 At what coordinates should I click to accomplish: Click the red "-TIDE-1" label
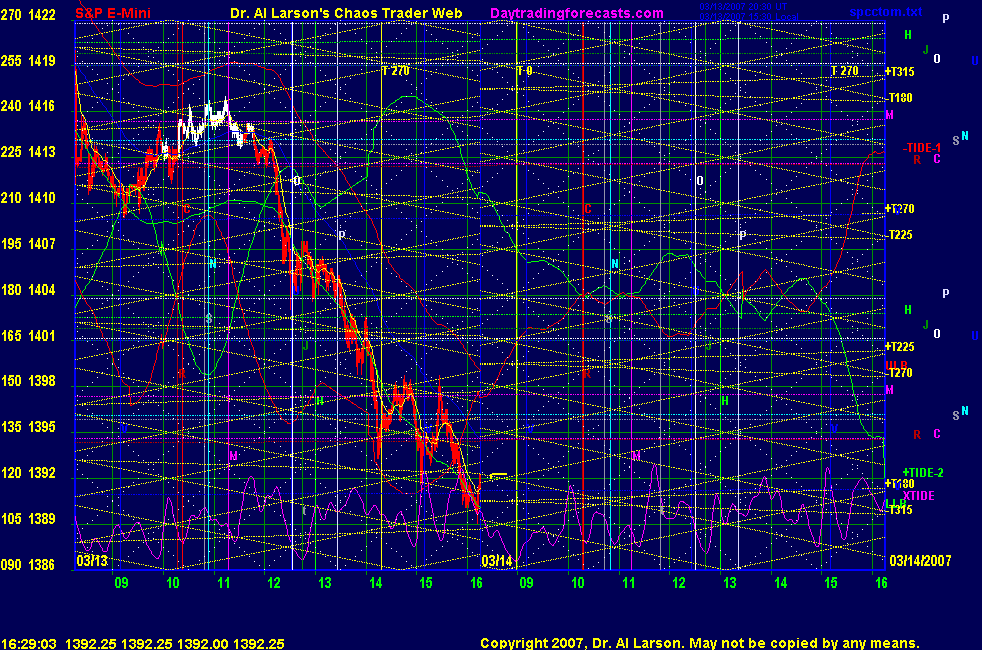pos(922,148)
